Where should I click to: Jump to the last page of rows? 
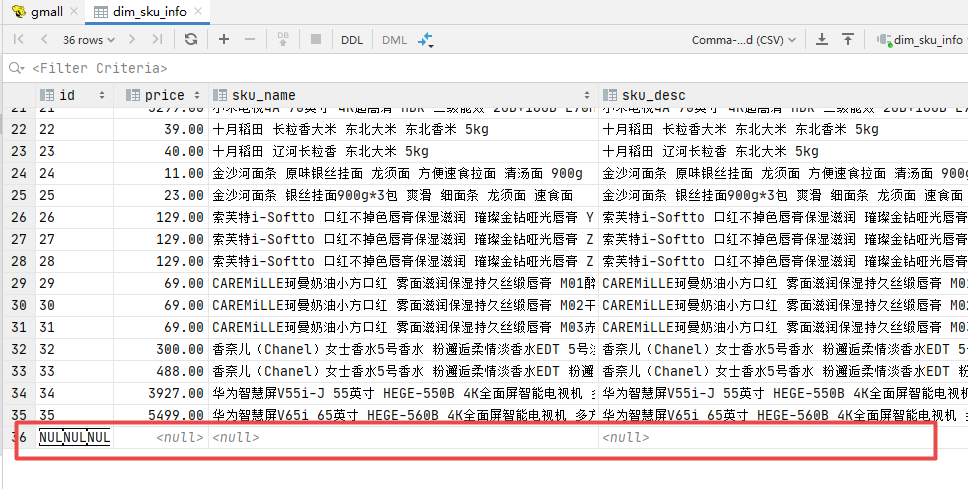(157, 40)
